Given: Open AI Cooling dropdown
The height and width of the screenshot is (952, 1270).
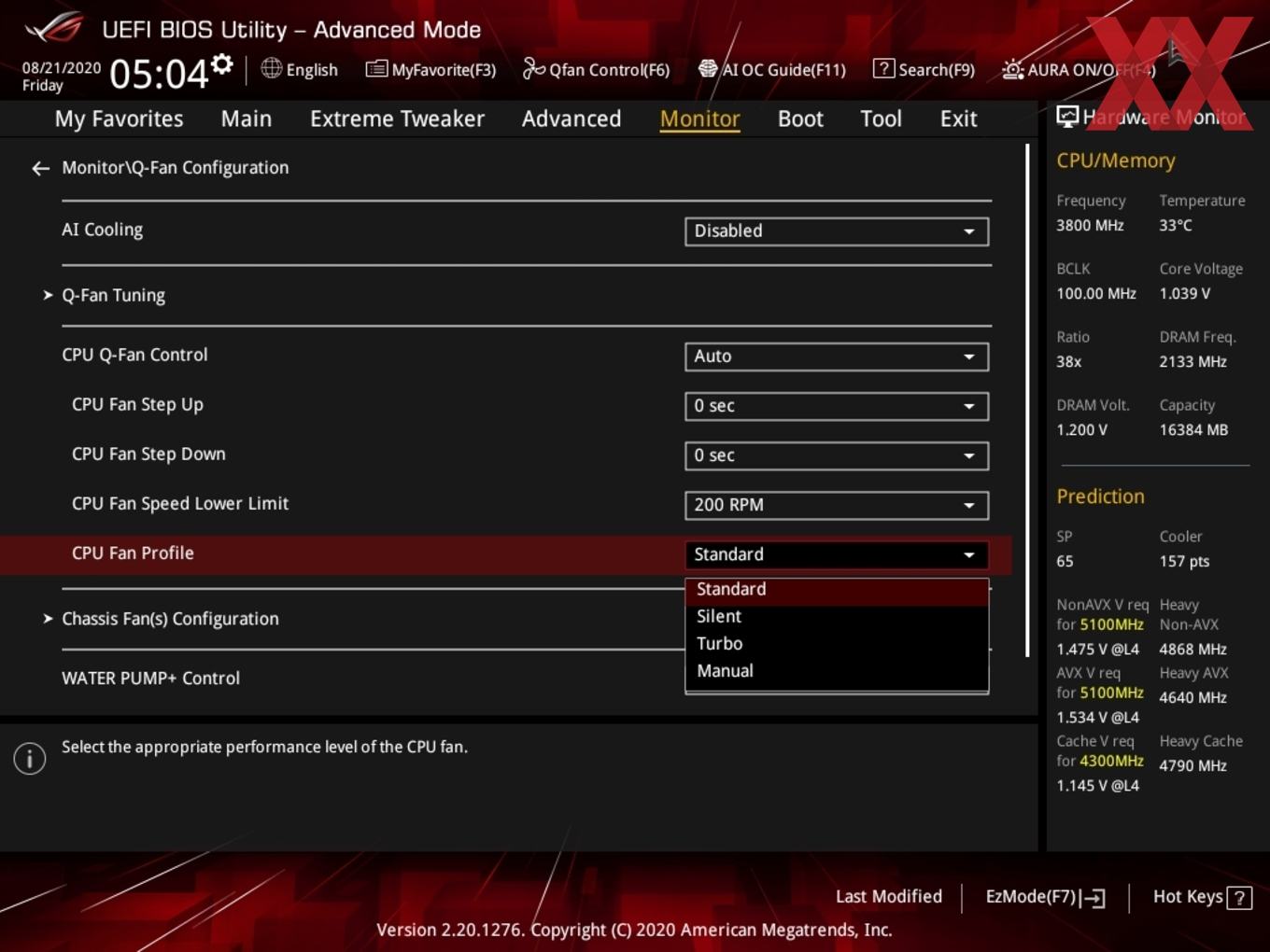Looking at the screenshot, I should point(837,231).
